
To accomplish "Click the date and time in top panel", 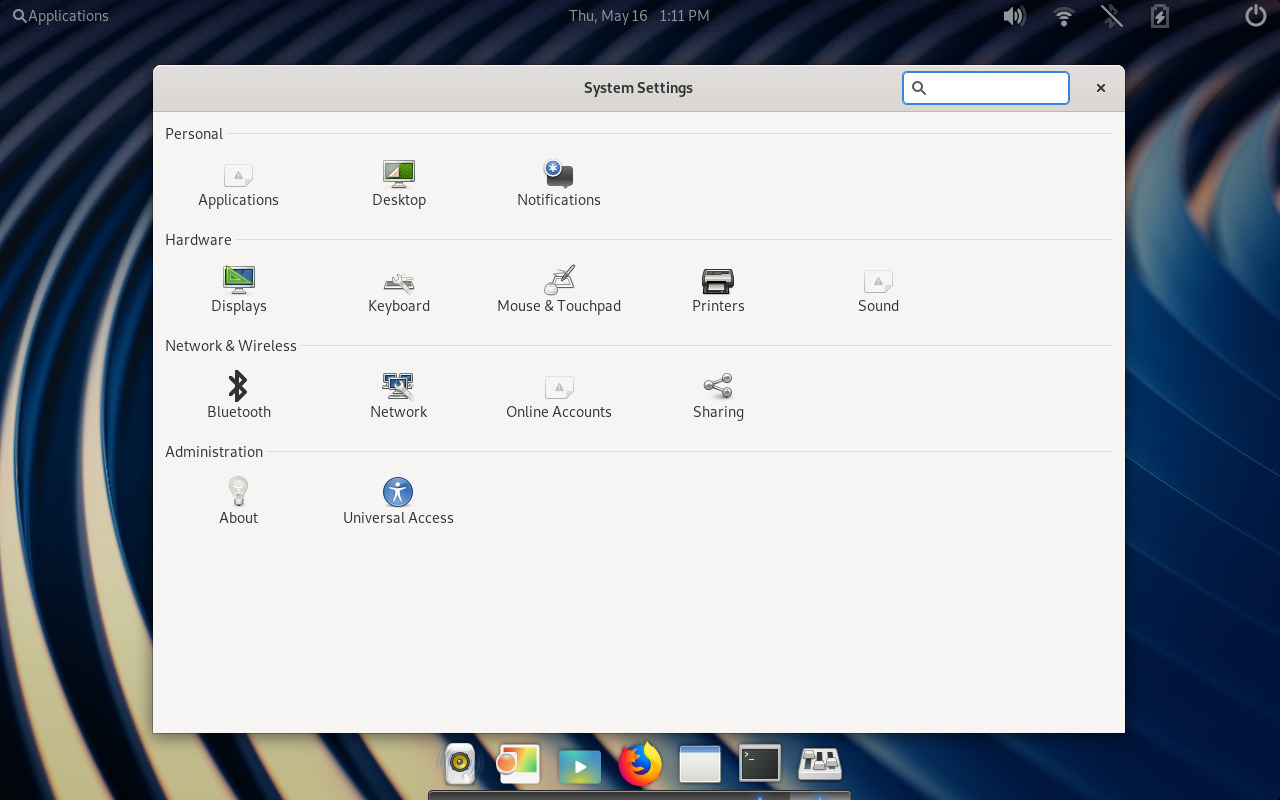I will [639, 16].
